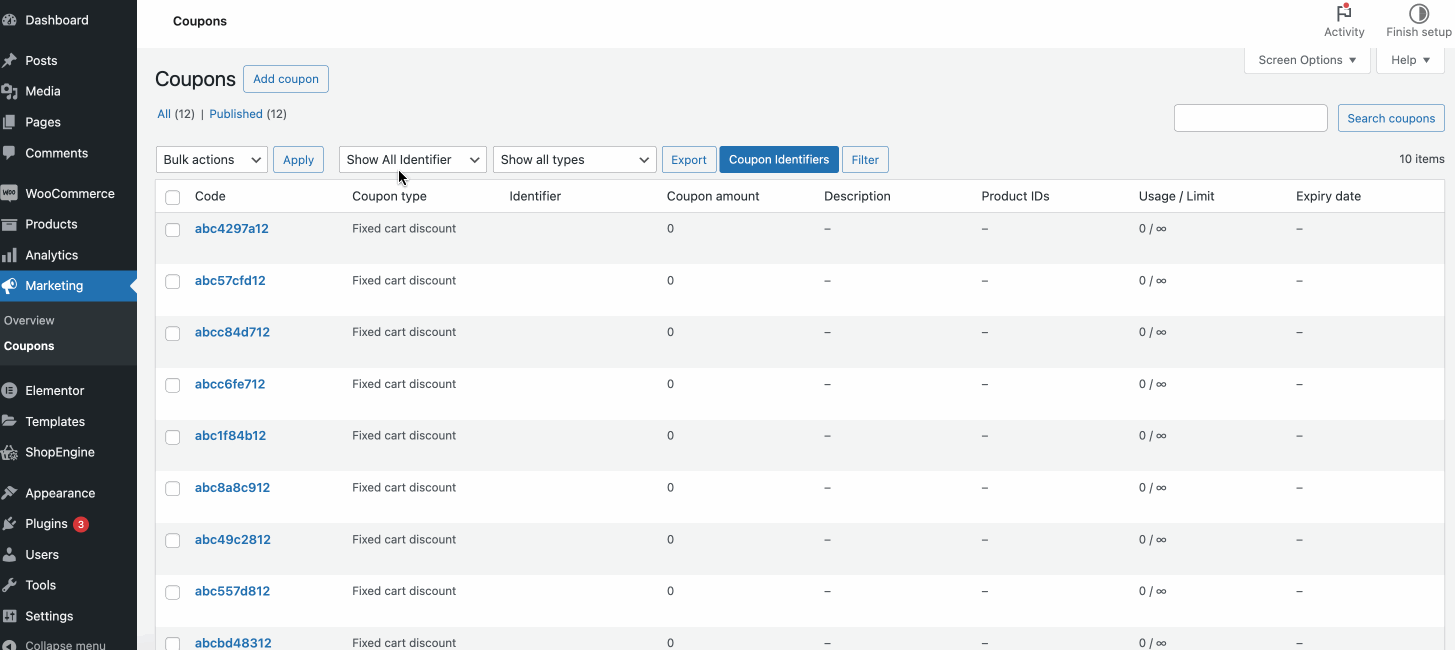Click 'Fixed cart discount' in abc57cfd12 row

click(404, 281)
